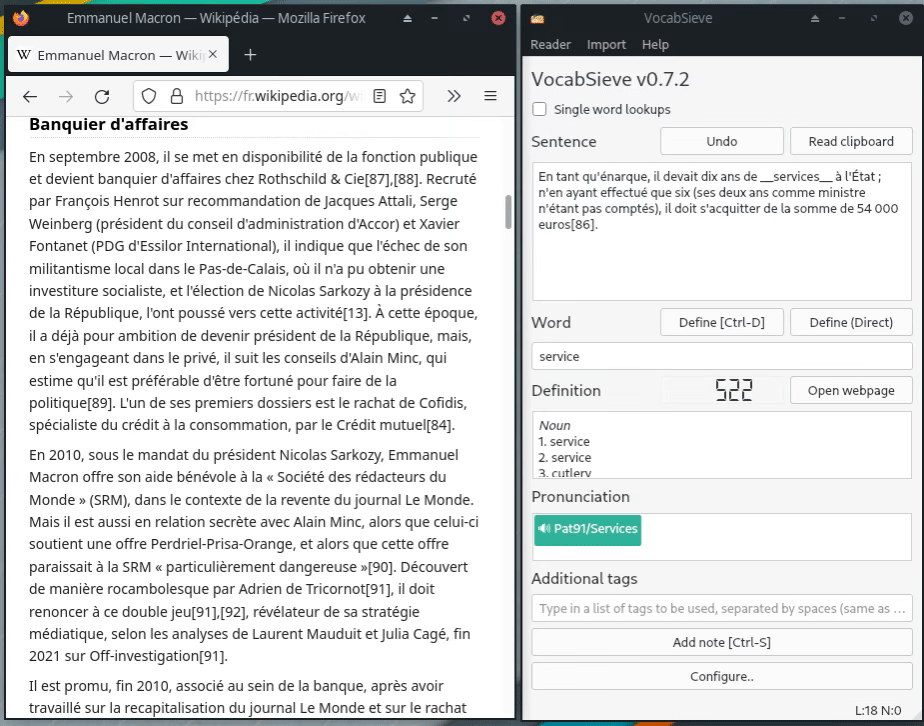Screen dimensions: 924x726
Task: Toggle reader view in address bar
Action: click(380, 96)
